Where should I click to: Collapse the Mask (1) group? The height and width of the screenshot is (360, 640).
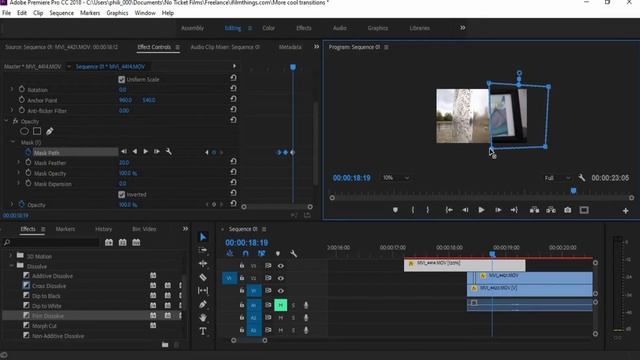pyautogui.click(x=13, y=142)
